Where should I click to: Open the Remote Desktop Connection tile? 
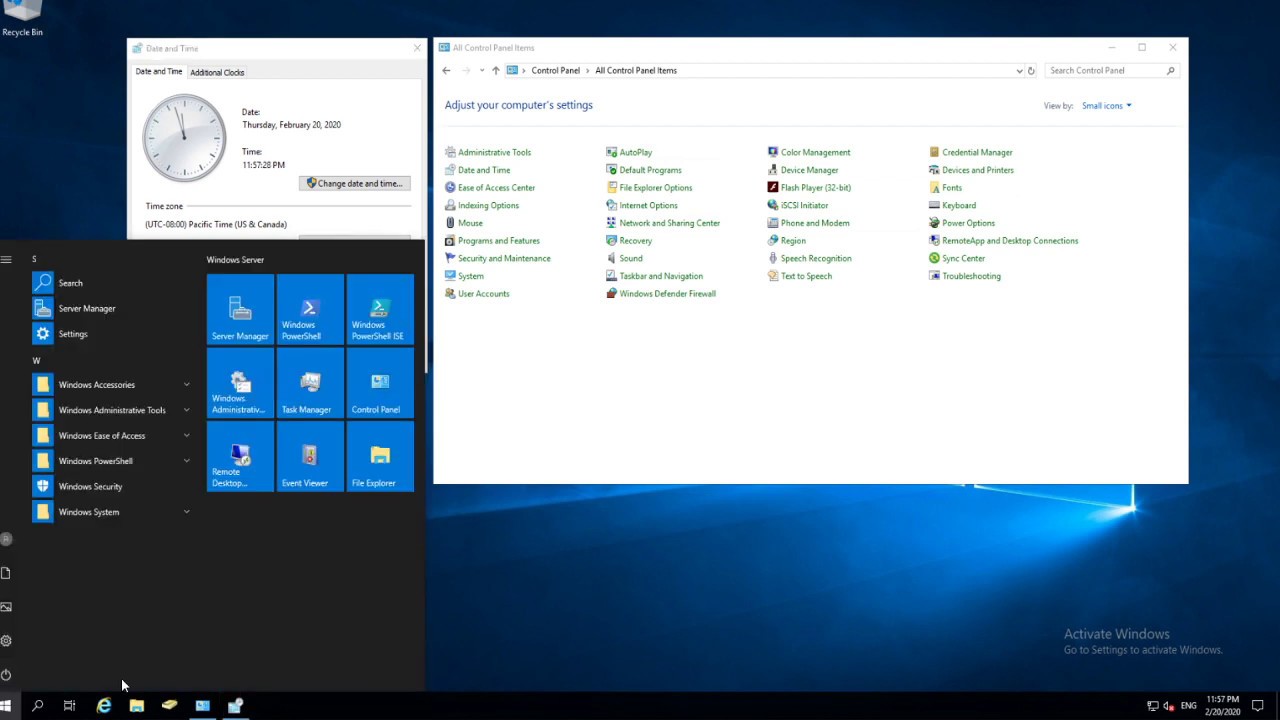(240, 456)
